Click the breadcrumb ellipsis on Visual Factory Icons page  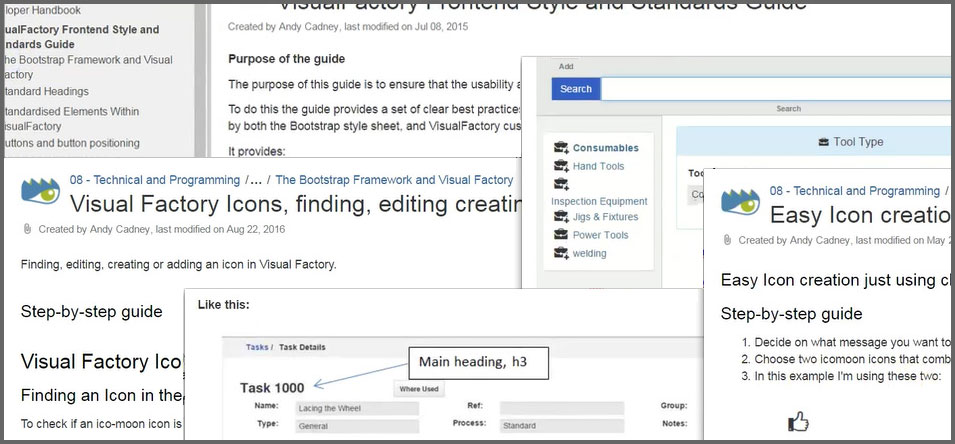[x=258, y=180]
